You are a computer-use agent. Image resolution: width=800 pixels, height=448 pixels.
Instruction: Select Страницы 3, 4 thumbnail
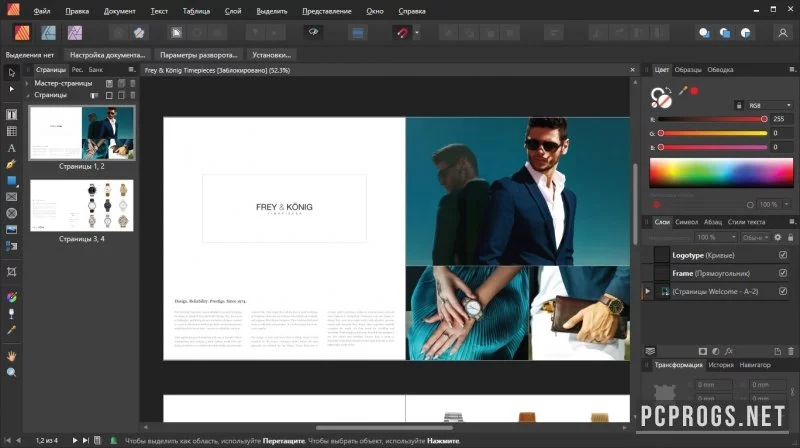(x=82, y=205)
